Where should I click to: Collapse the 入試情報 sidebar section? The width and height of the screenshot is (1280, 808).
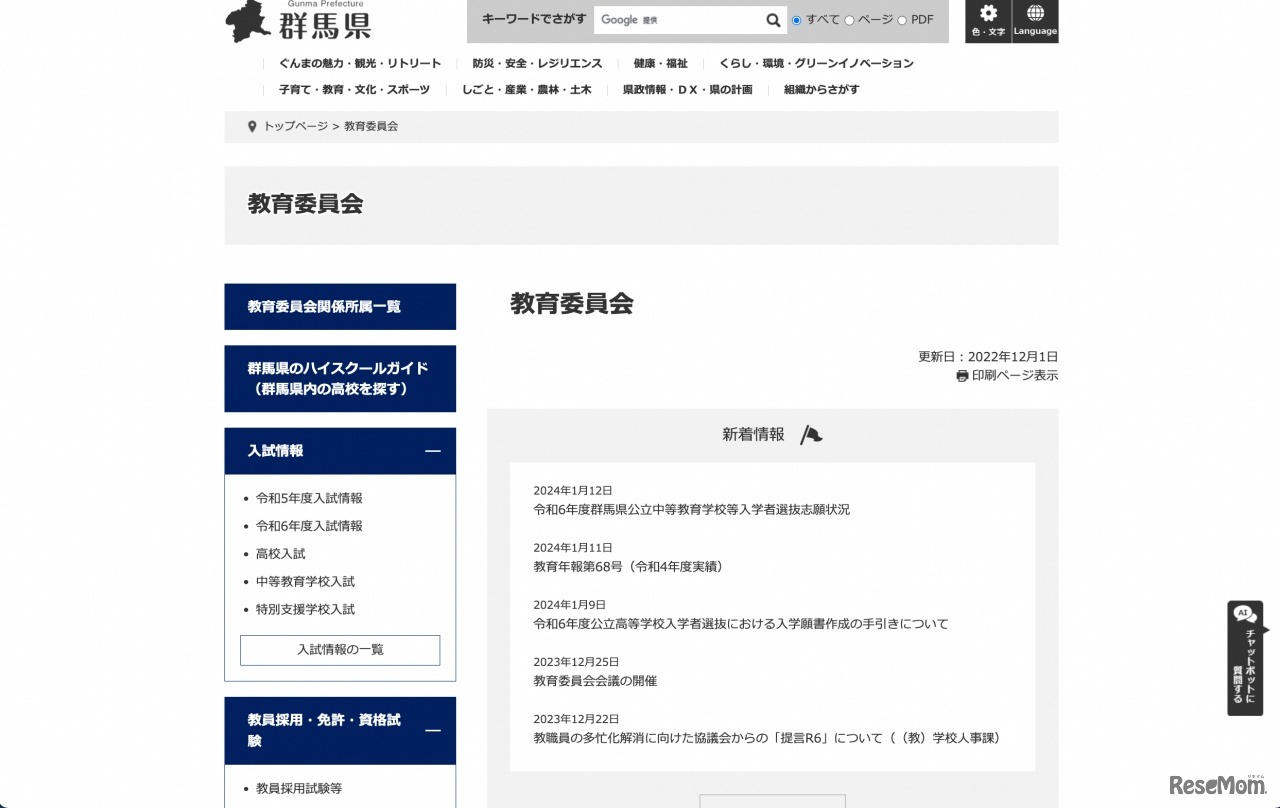coord(432,451)
